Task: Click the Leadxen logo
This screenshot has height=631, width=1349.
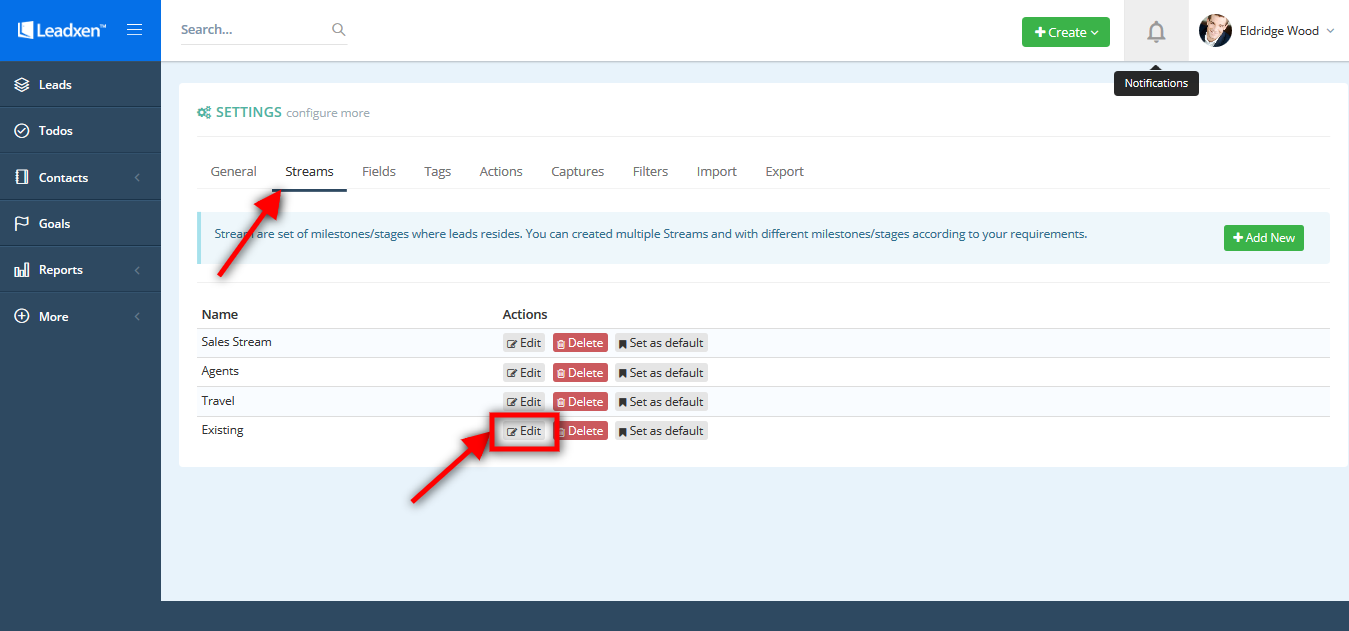Action: pos(62,30)
